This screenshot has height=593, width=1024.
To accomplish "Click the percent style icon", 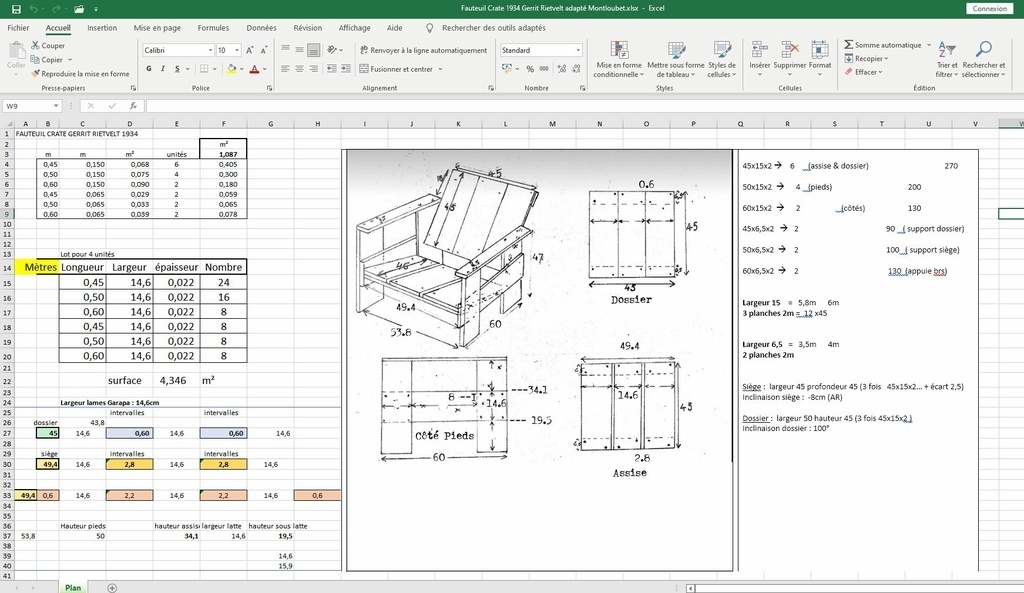I will click(x=530, y=69).
